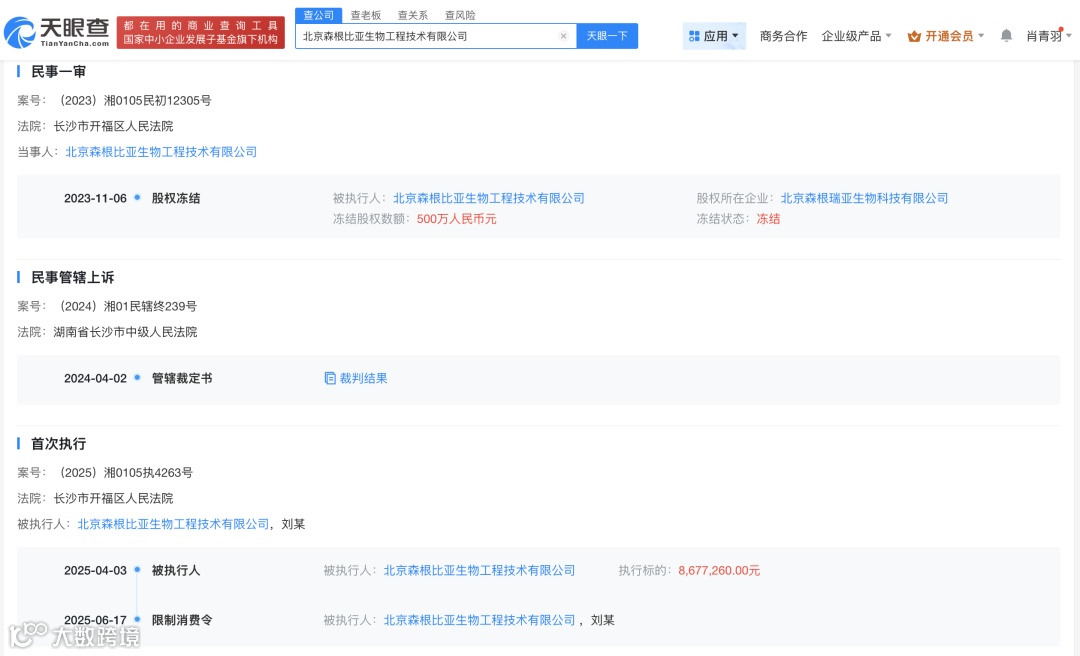
Task: Click the document icon beside 裁判结果
Action: tap(329, 378)
